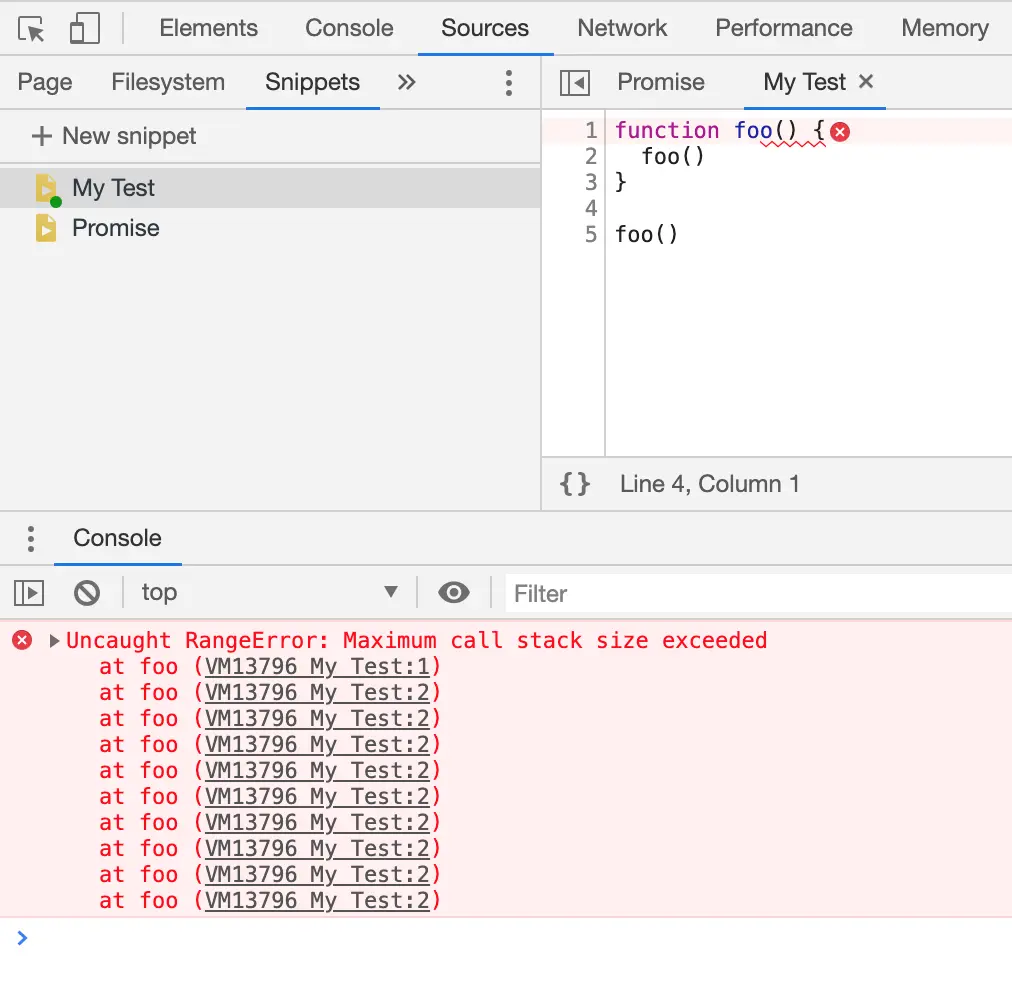Click the My Test snippet file icon
This screenshot has height=986, width=1012.
point(47,190)
